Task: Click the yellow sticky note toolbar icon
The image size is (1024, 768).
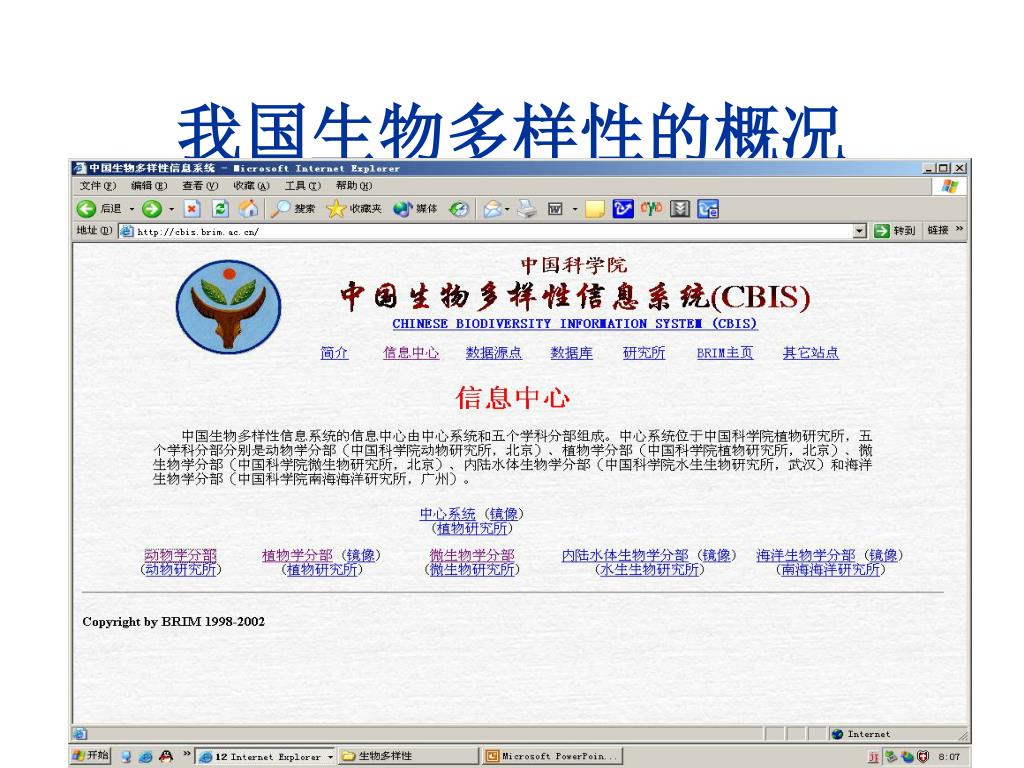Action: coord(594,209)
